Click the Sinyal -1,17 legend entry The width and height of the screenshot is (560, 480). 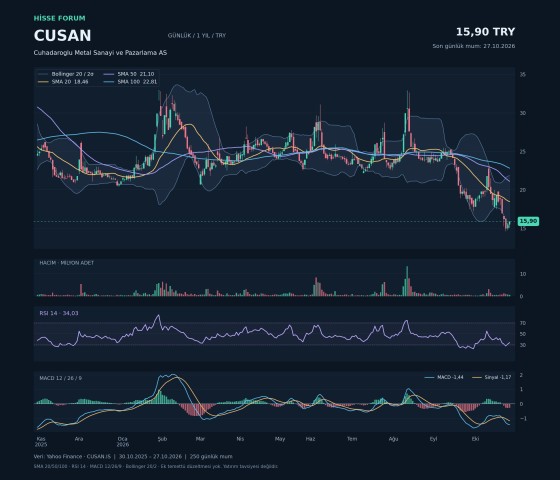tap(492, 377)
